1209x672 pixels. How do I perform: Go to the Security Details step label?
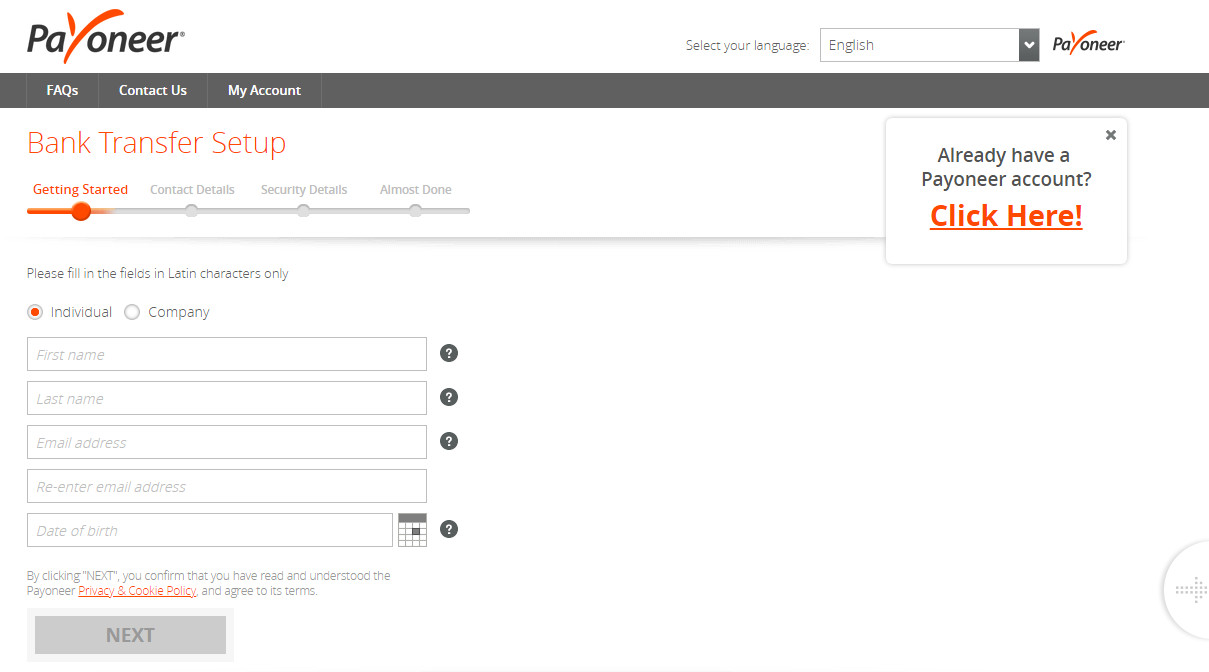pyautogui.click(x=304, y=189)
